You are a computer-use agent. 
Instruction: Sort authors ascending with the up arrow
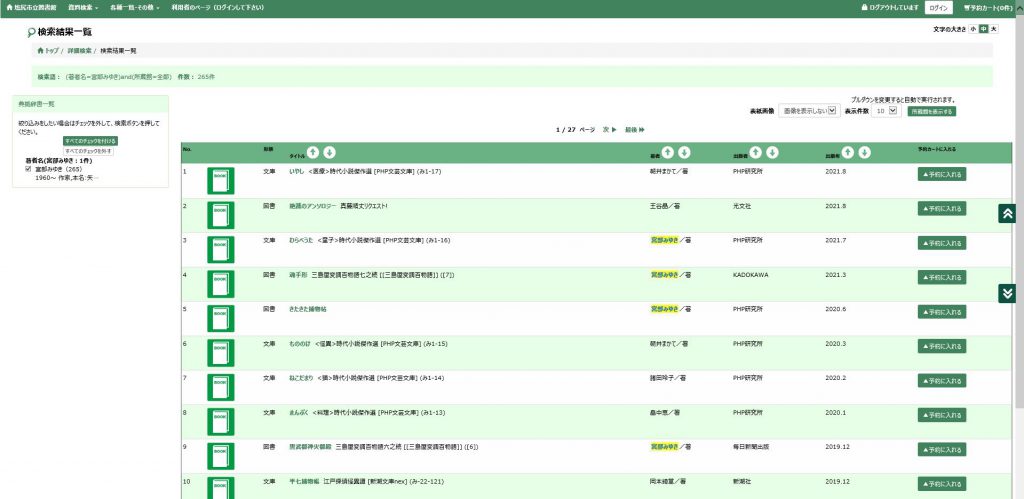pyautogui.click(x=667, y=152)
